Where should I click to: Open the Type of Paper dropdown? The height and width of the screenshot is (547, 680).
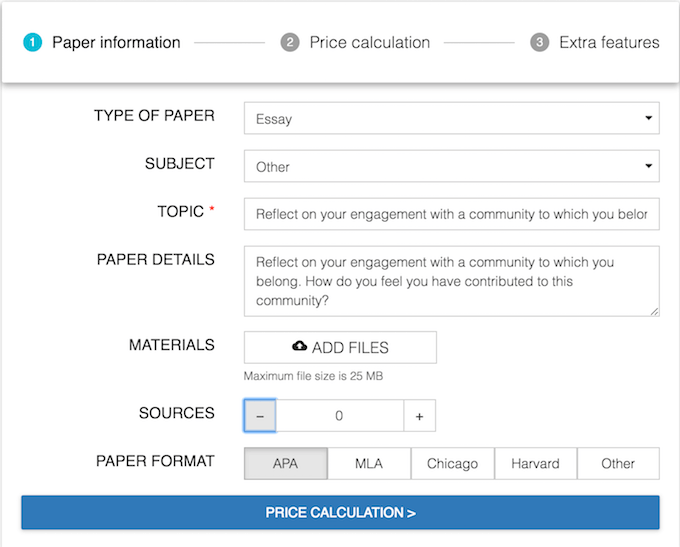[451, 119]
